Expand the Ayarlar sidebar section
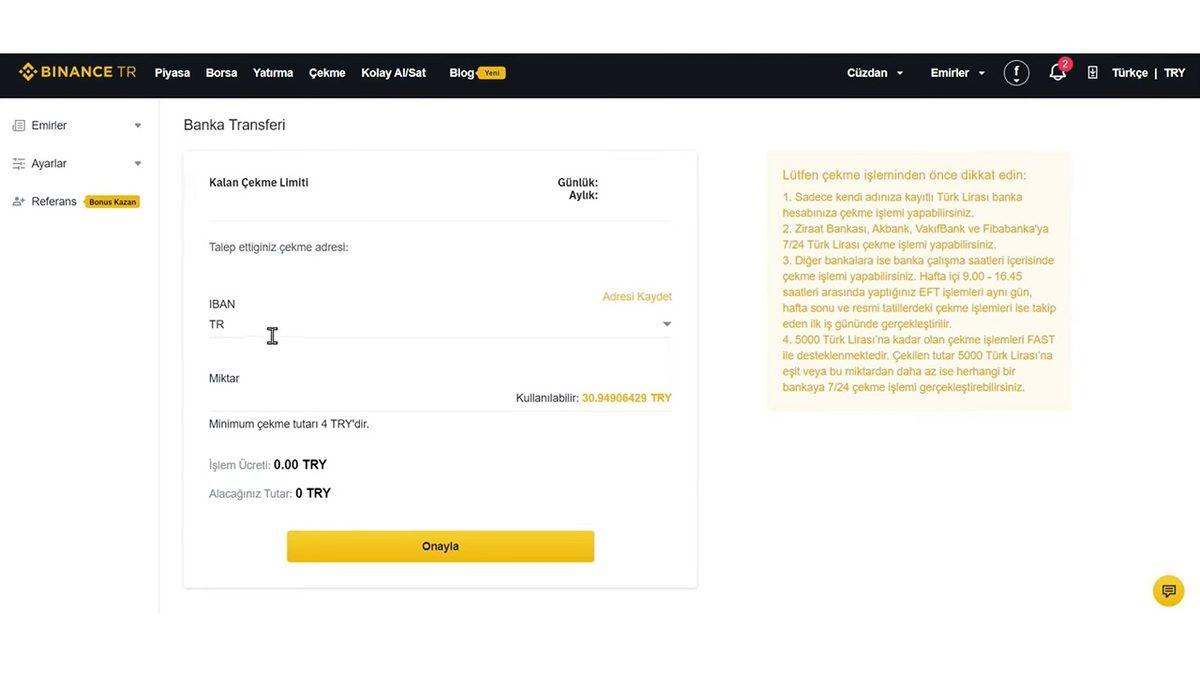The width and height of the screenshot is (1200, 675). (139, 162)
